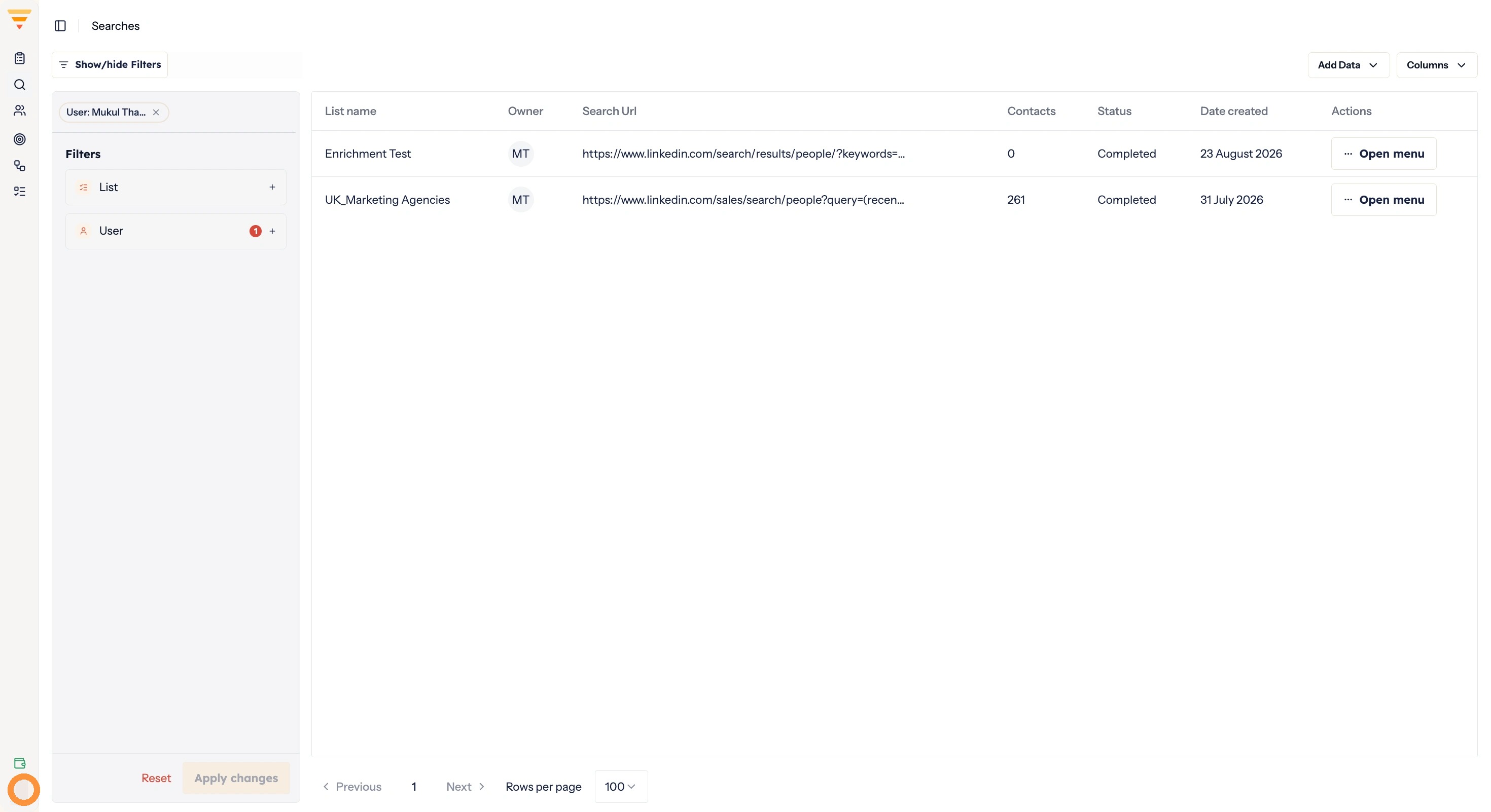This screenshot has width=1491, height=812.
Task: Open the clipboard sidebar icon
Action: pos(20,58)
